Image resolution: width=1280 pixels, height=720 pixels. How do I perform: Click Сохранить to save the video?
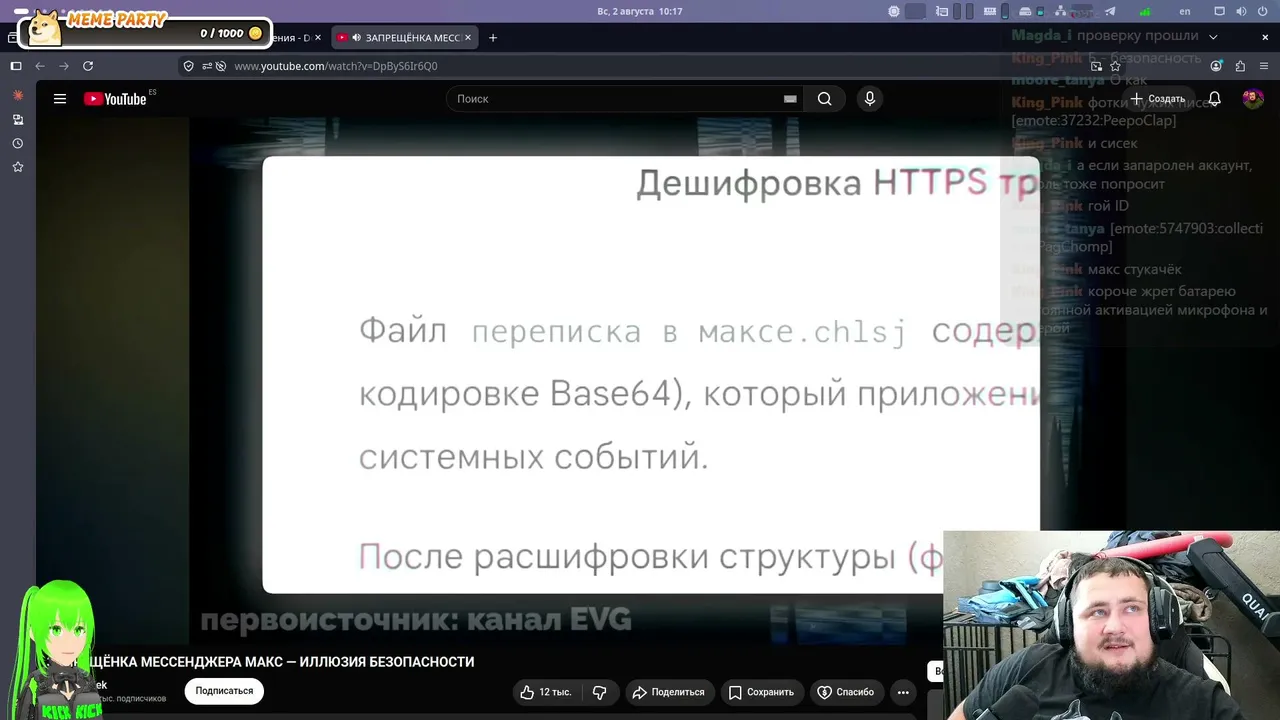761,692
